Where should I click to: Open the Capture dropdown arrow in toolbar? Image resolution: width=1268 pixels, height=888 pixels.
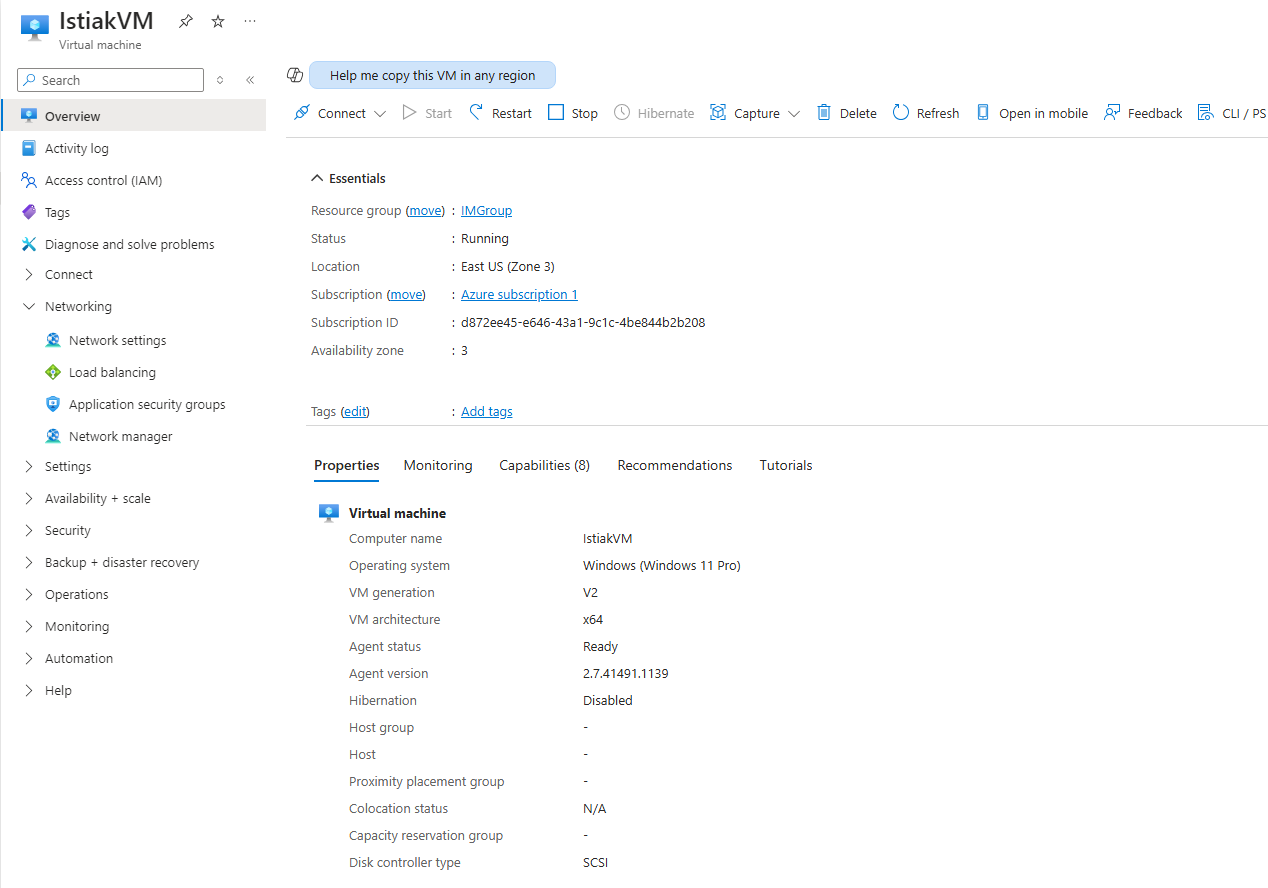pyautogui.click(x=794, y=114)
